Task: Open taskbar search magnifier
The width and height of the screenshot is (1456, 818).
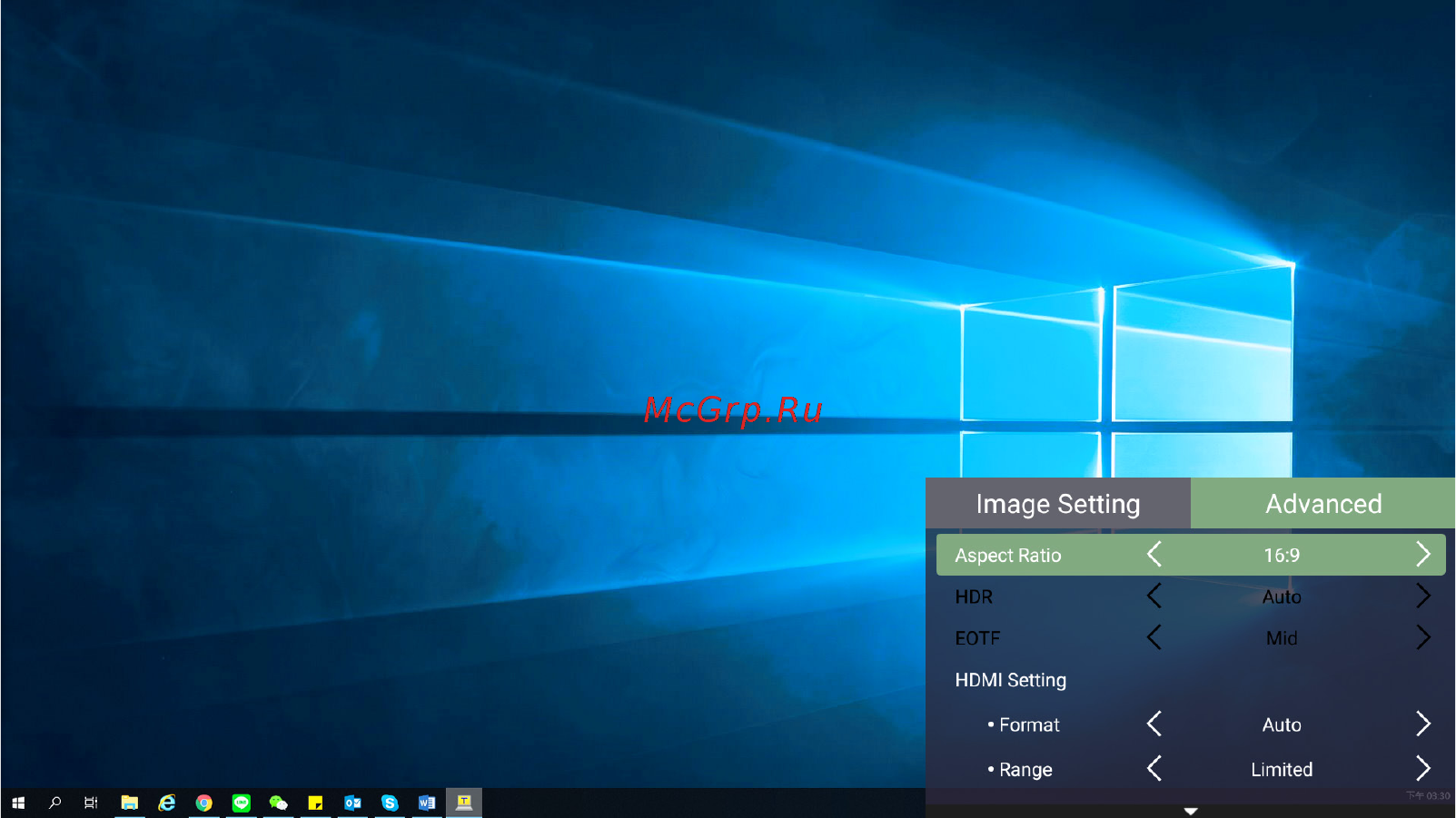Action: click(x=54, y=803)
